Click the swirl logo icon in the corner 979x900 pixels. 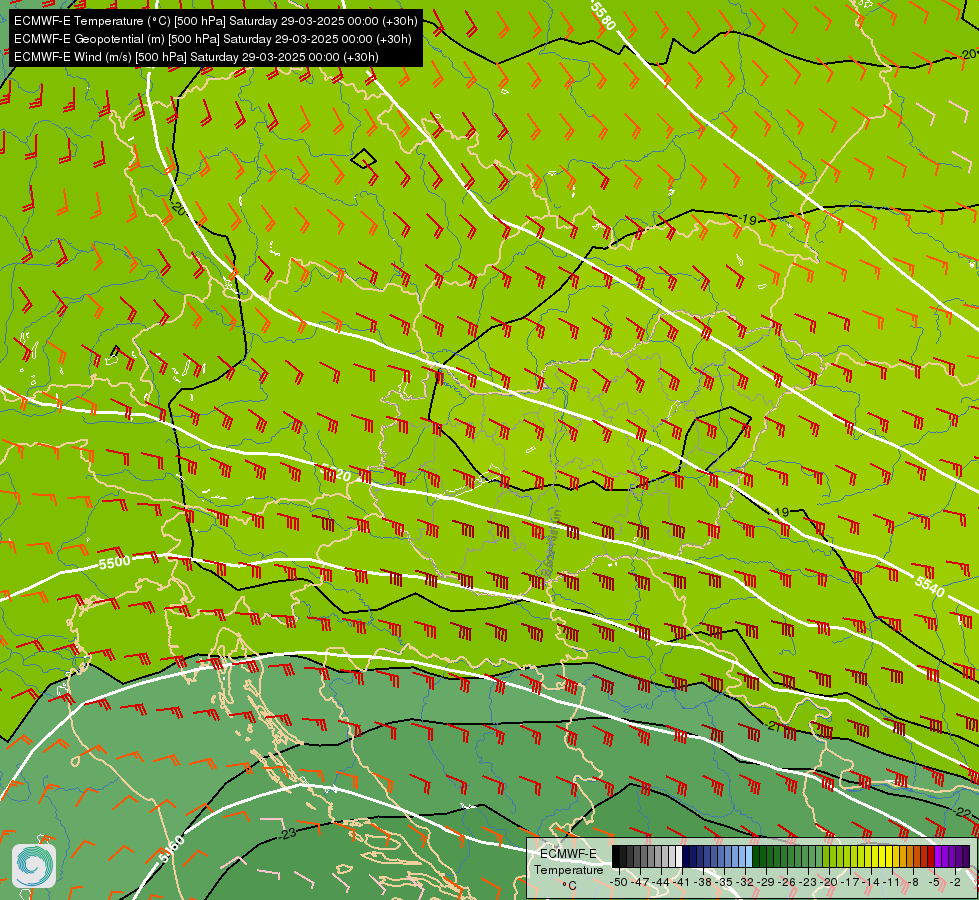pyautogui.click(x=34, y=866)
